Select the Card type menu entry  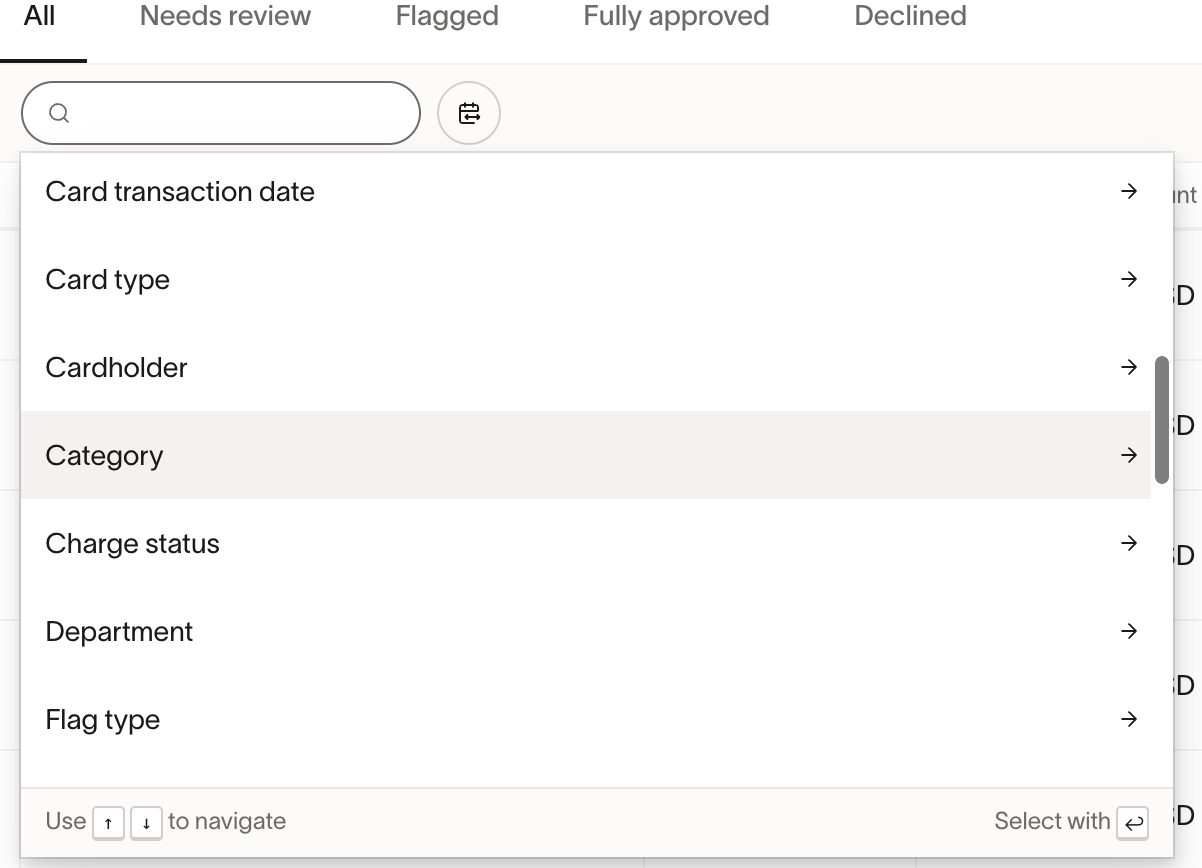[x=108, y=280]
